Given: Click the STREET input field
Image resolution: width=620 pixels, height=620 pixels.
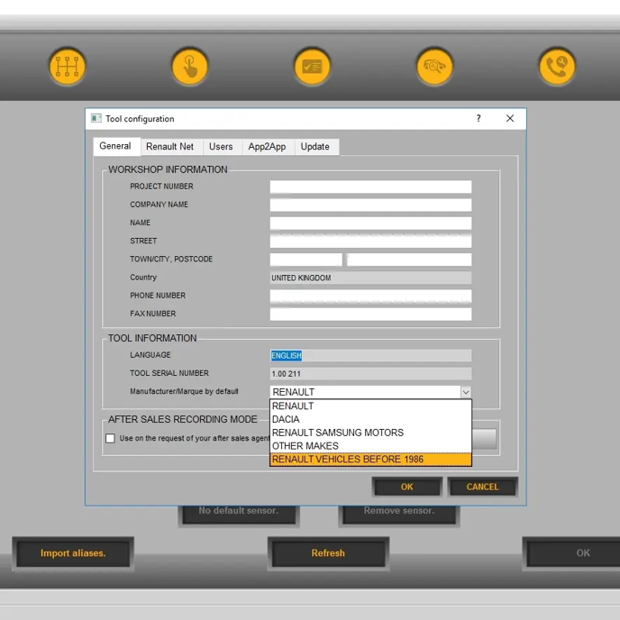Looking at the screenshot, I should [x=370, y=241].
